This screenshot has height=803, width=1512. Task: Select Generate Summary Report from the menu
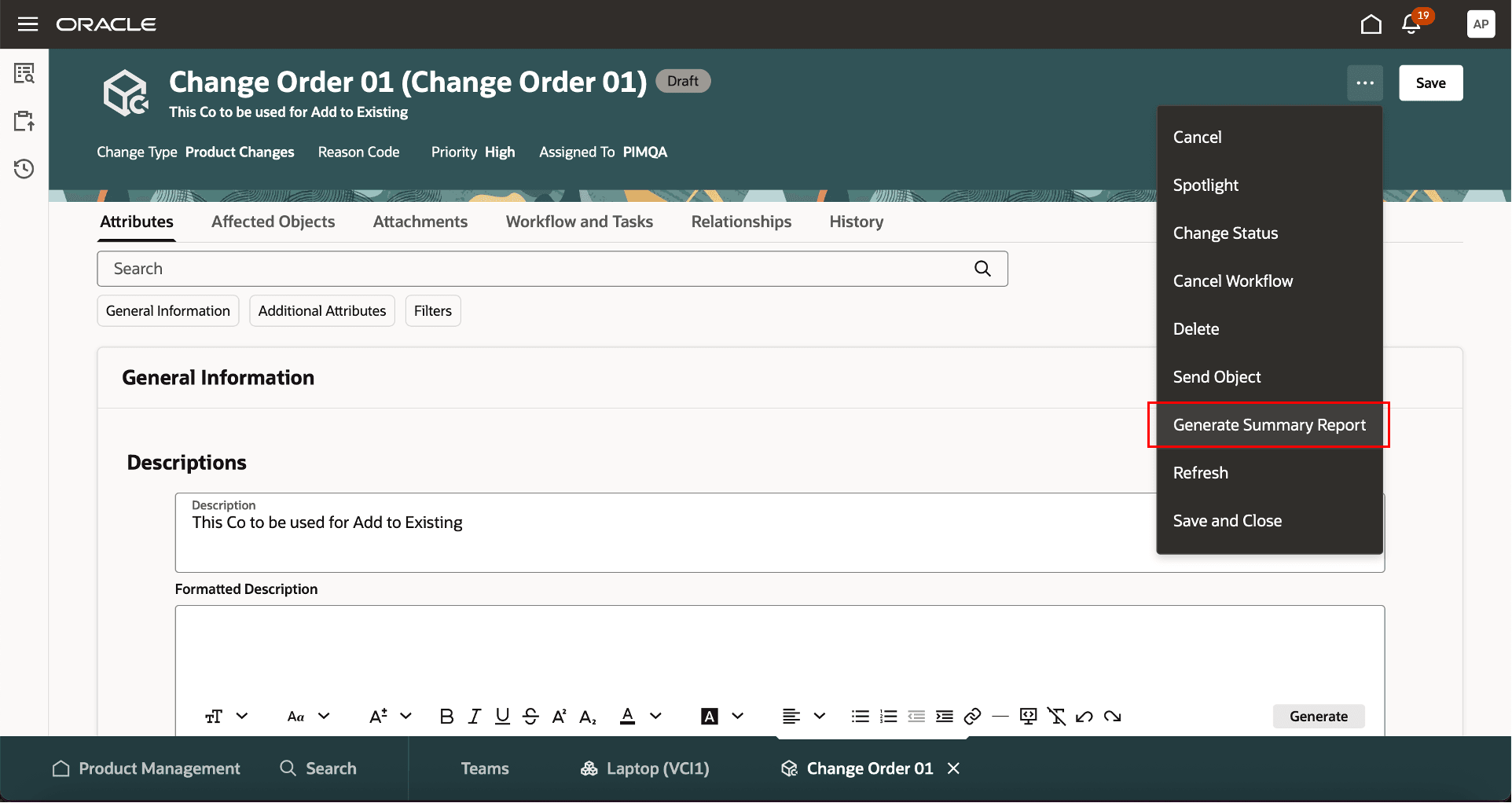(x=1268, y=424)
